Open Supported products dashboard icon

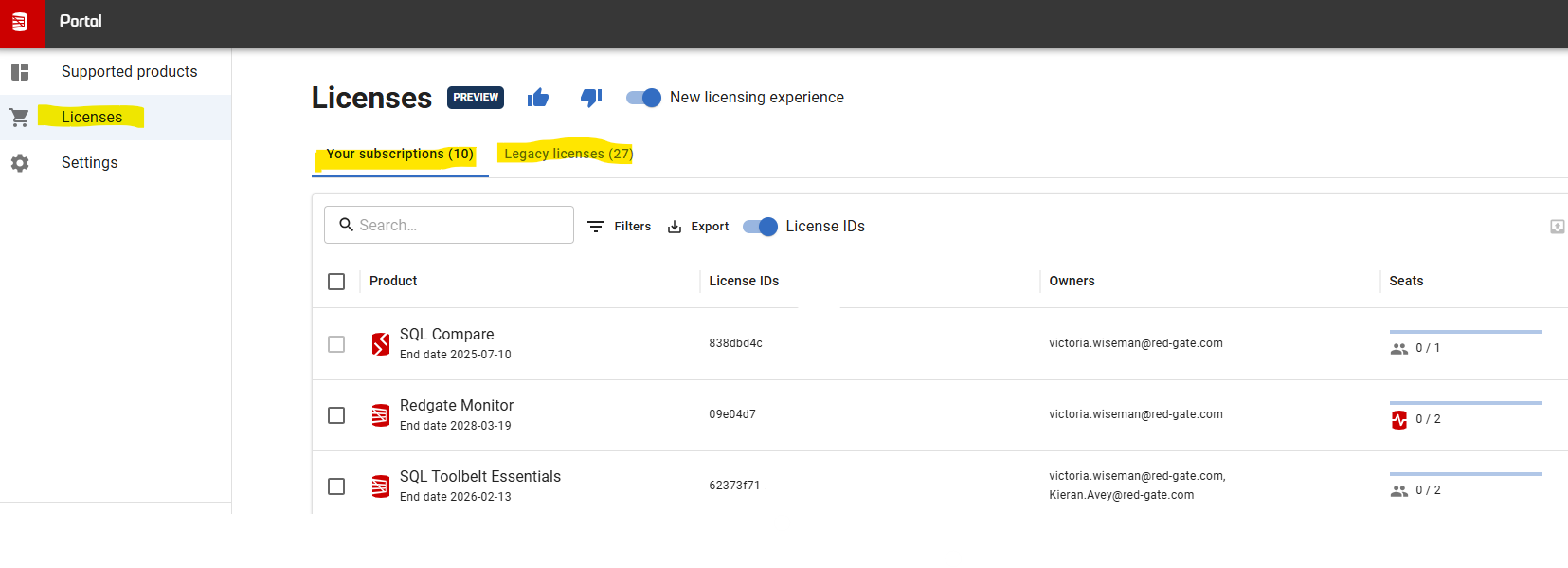20,72
